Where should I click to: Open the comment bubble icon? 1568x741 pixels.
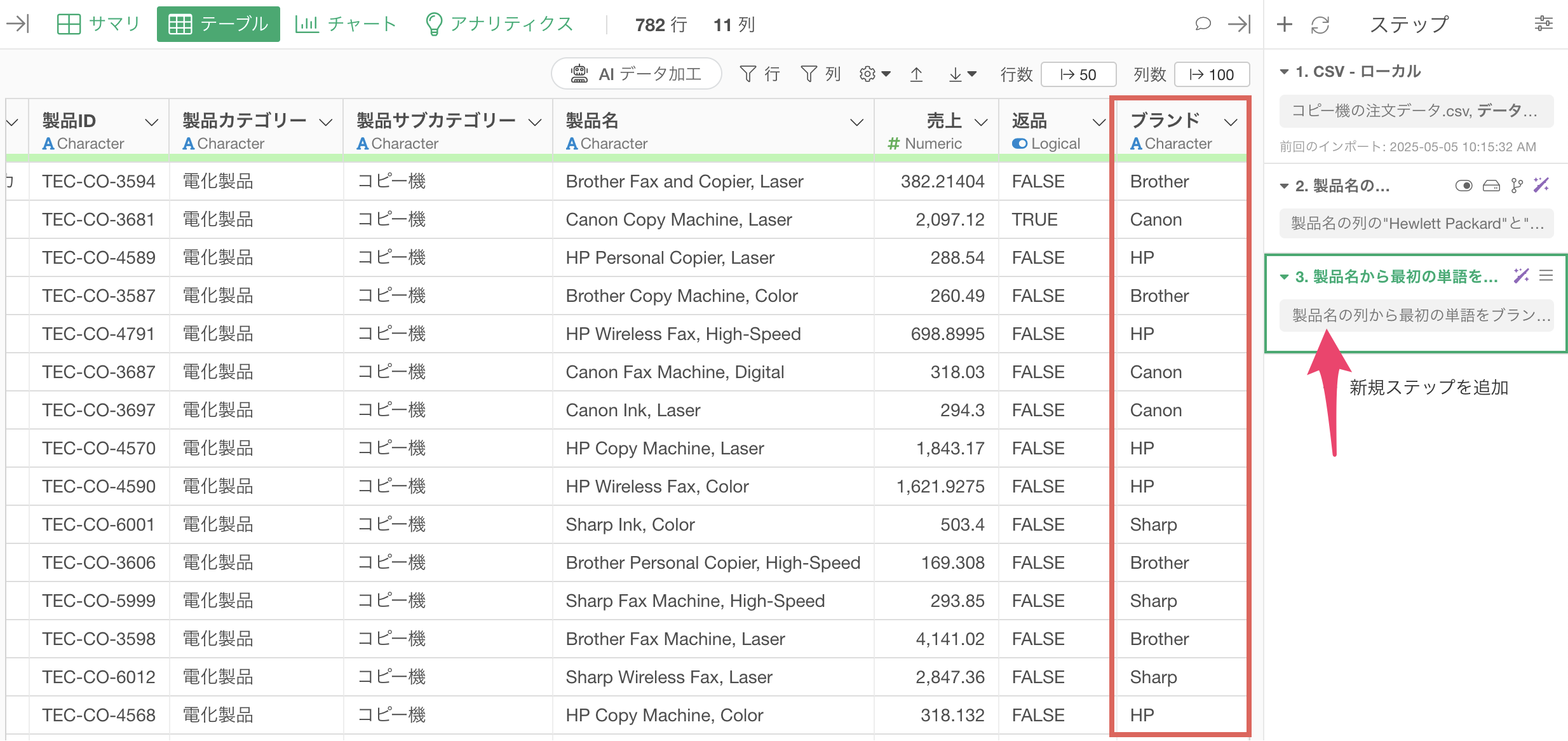click(1203, 24)
